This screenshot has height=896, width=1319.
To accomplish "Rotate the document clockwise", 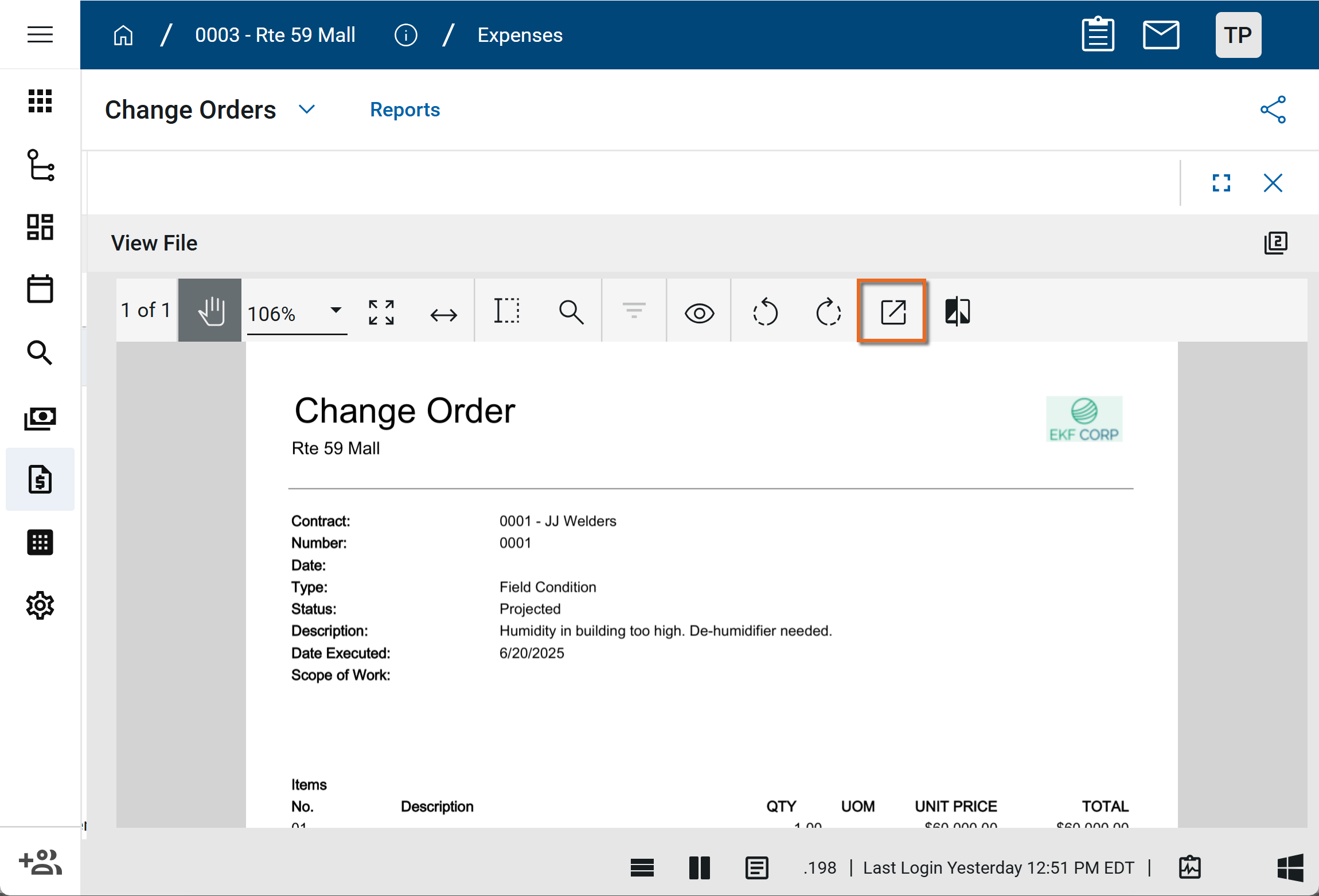I will [x=828, y=312].
